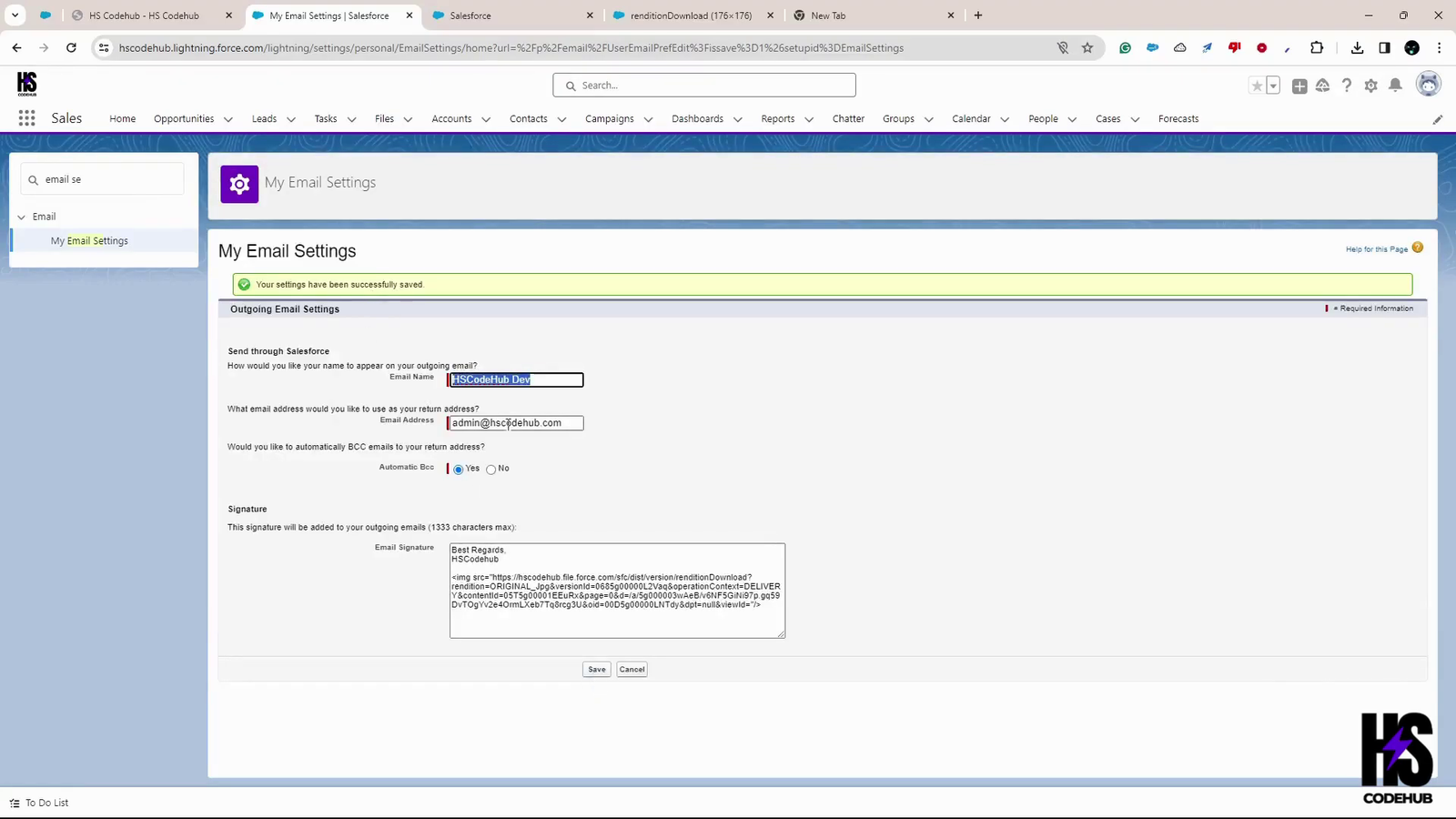Open the Chrome tab search dropdown
The width and height of the screenshot is (1456, 819).
coord(15,15)
